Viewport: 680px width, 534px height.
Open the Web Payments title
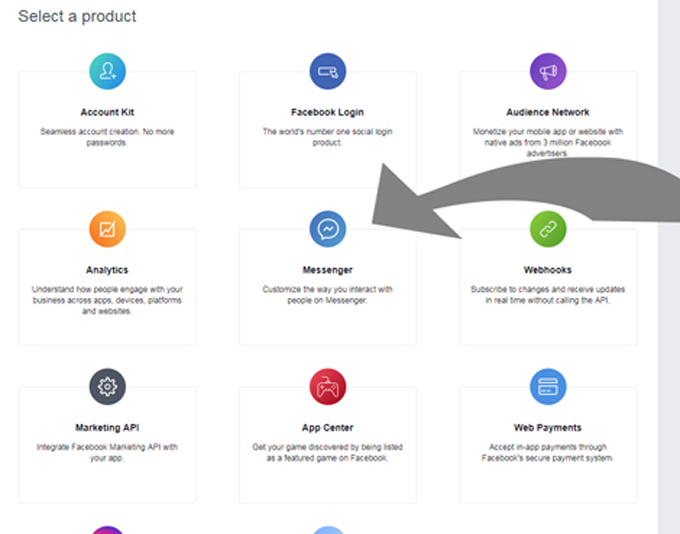(x=548, y=428)
